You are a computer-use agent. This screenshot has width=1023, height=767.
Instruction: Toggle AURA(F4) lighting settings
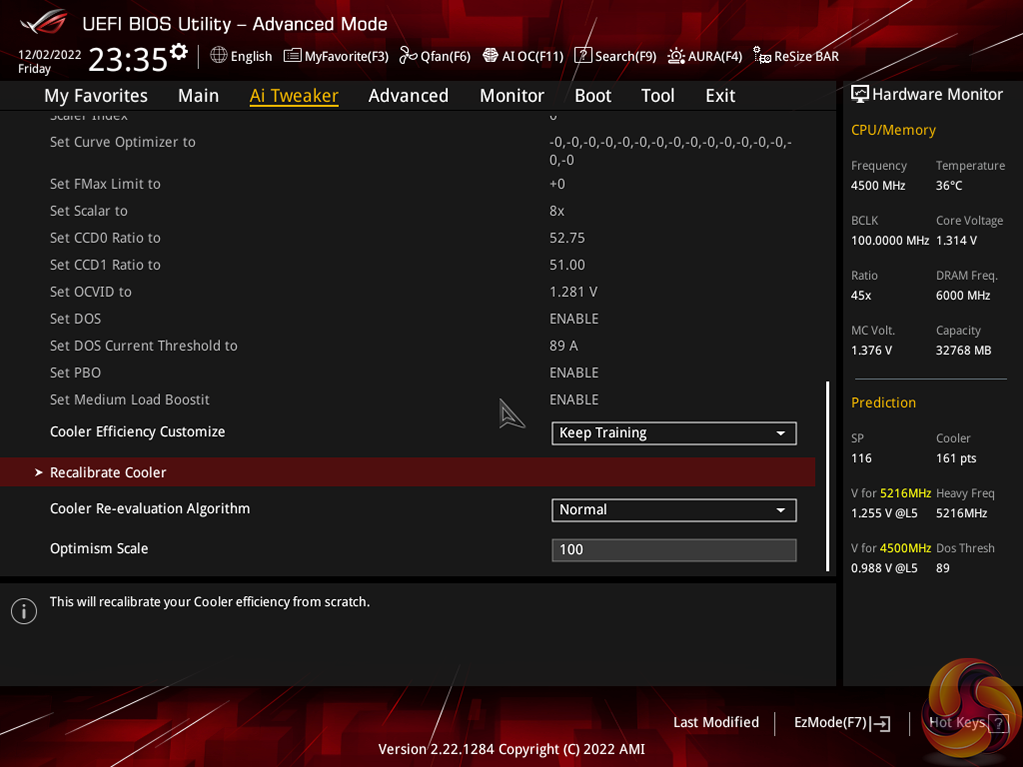click(x=705, y=56)
